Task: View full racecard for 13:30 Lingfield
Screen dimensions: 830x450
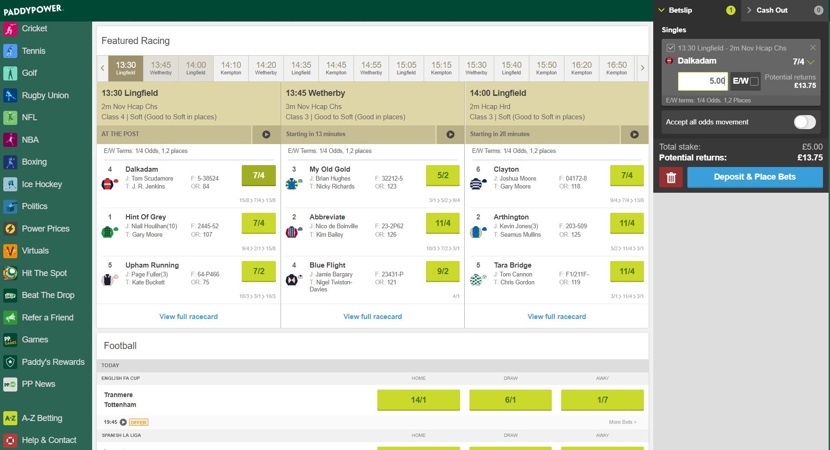Action: 188,317
